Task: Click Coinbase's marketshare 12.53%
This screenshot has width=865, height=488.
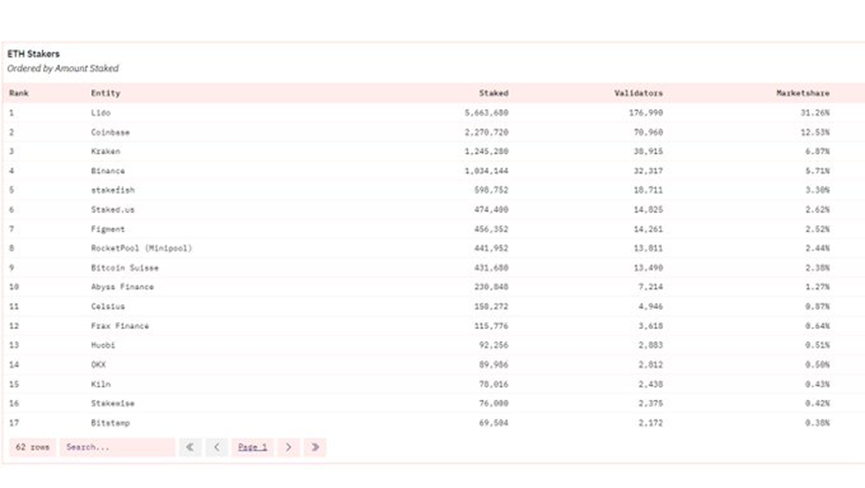Action: tap(815, 132)
